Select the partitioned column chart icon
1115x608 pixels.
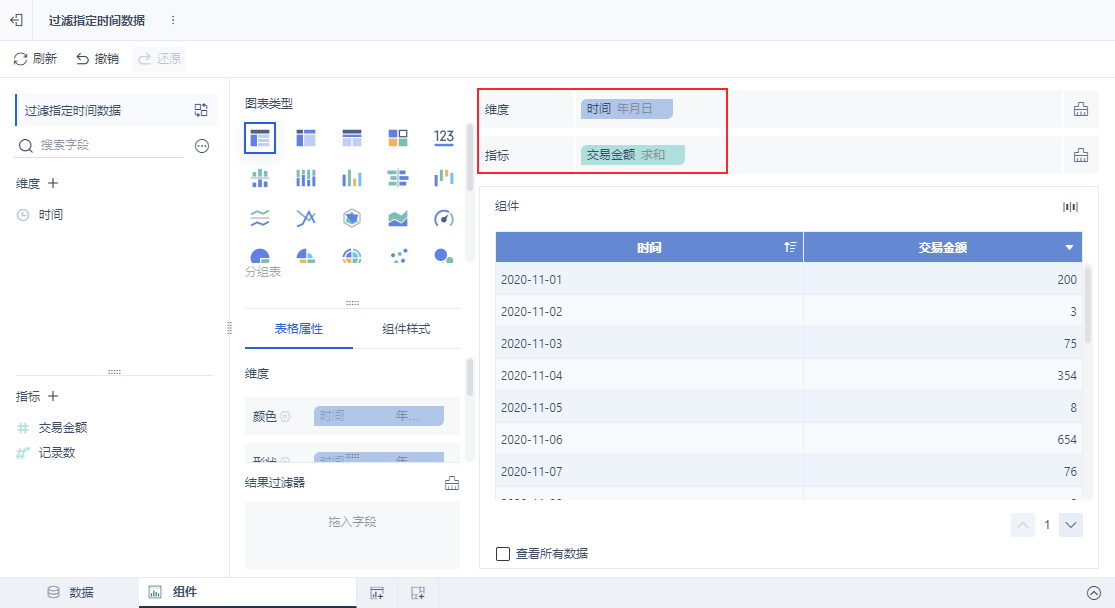260,178
